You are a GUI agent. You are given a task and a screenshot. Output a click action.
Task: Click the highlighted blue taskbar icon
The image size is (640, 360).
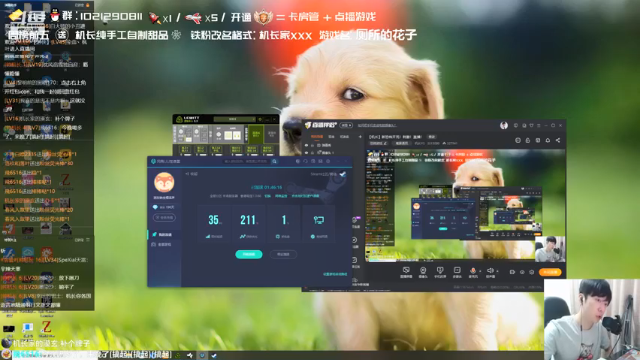tap(202, 356)
